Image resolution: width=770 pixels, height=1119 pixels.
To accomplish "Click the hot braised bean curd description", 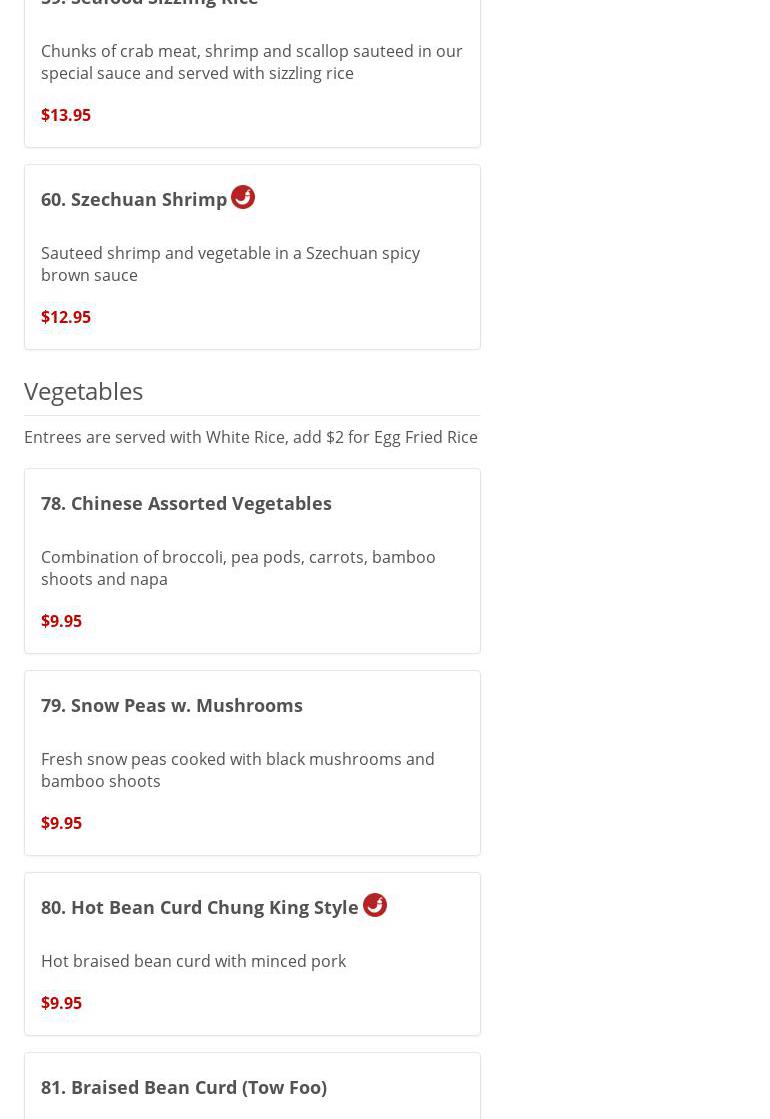I will 194,961.
